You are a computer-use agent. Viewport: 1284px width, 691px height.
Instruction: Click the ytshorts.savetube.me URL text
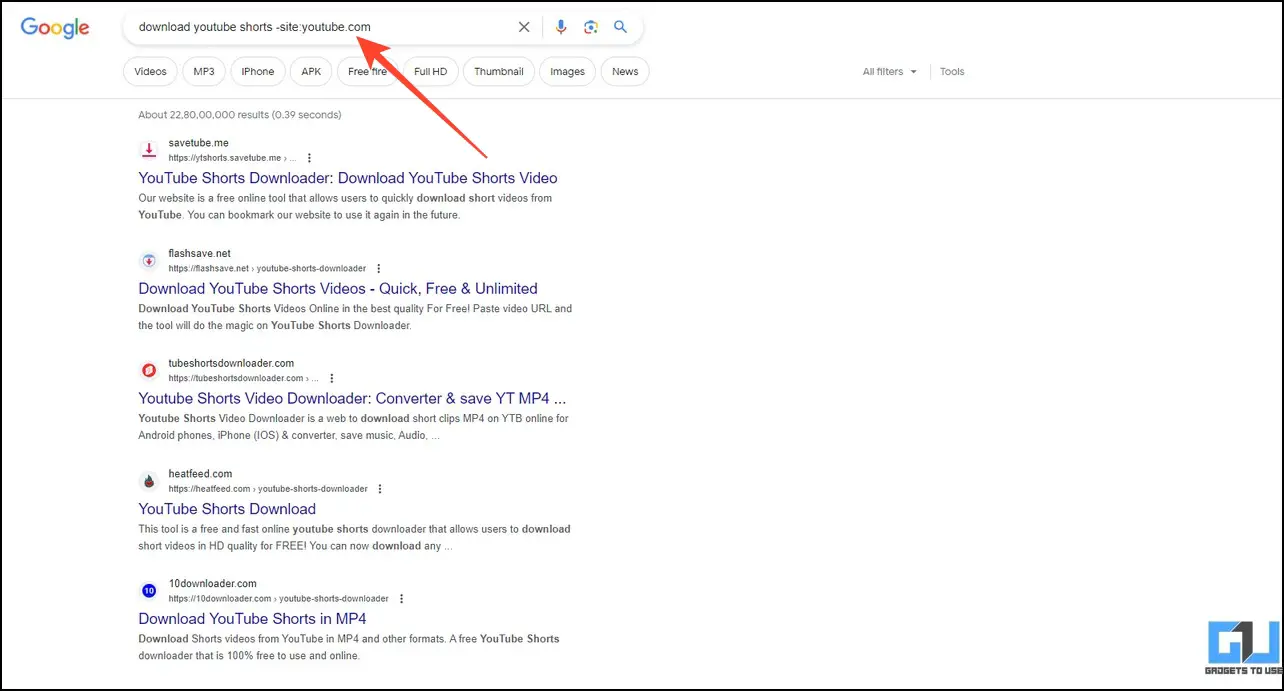click(232, 158)
